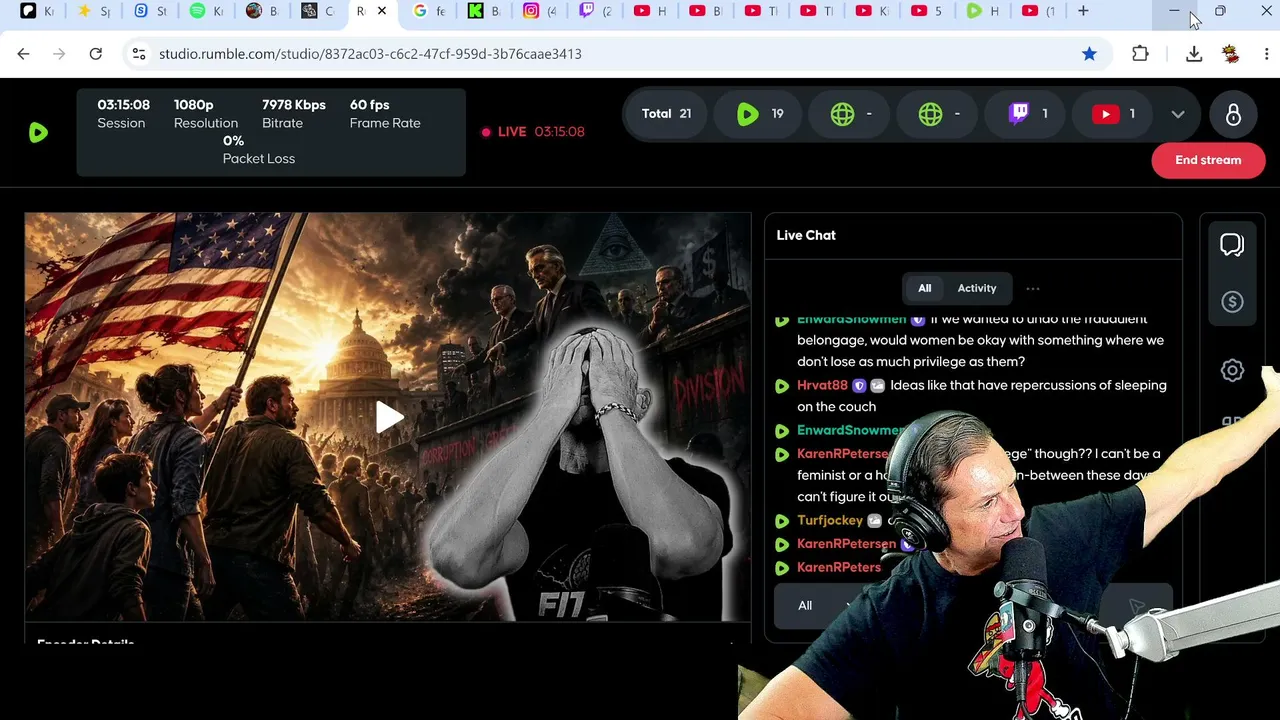Click the address bar URL
The width and height of the screenshot is (1280, 720).
(x=370, y=54)
